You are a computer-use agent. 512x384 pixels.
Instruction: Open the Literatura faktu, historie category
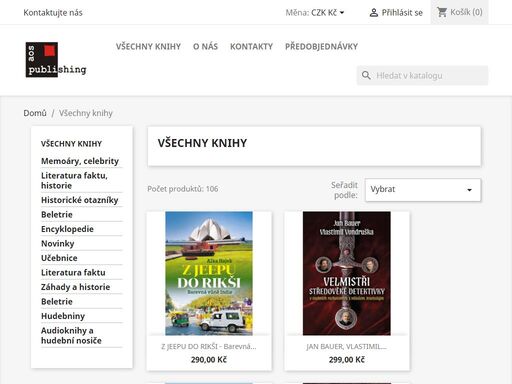[74, 180]
